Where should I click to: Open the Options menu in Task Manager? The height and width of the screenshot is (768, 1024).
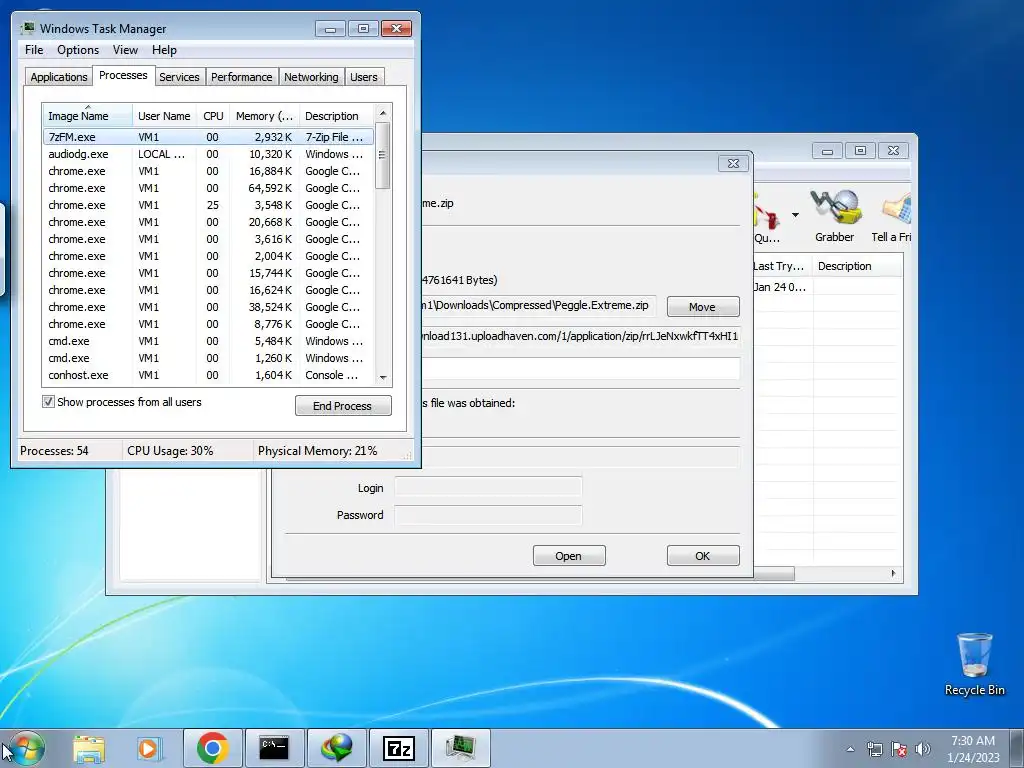coord(78,50)
